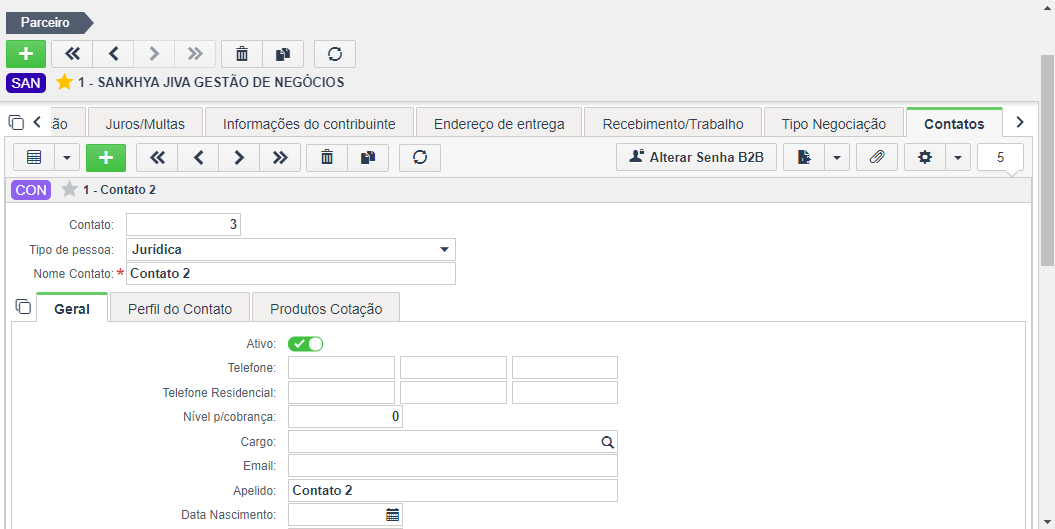Image resolution: width=1055 pixels, height=529 pixels.
Task: Go to previous Parceiro record
Action: 113,54
